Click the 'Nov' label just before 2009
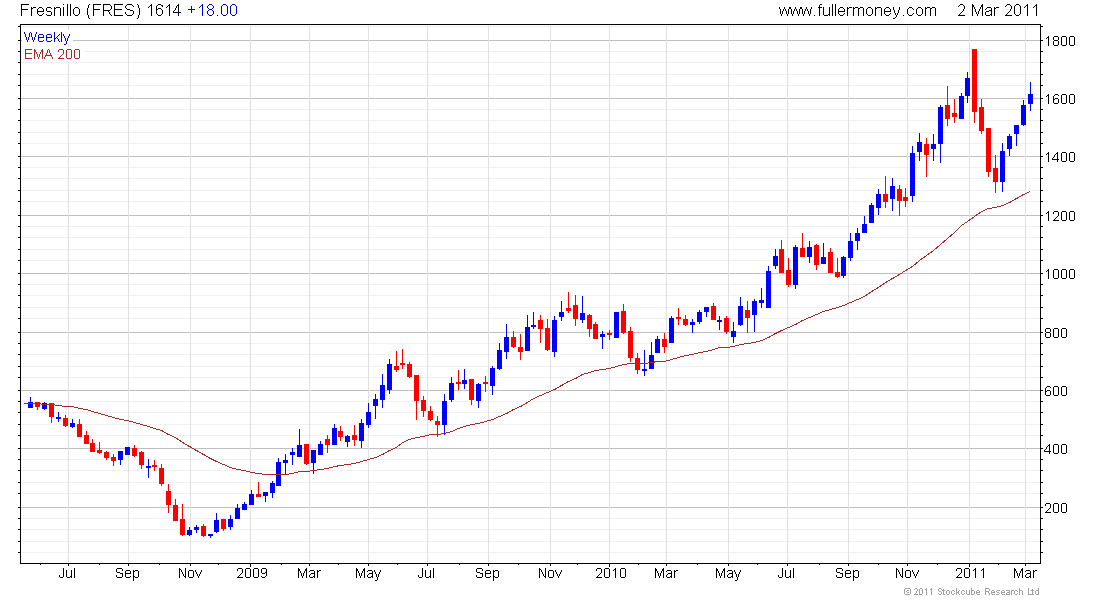This screenshot has width=1100, height=600. [x=189, y=573]
